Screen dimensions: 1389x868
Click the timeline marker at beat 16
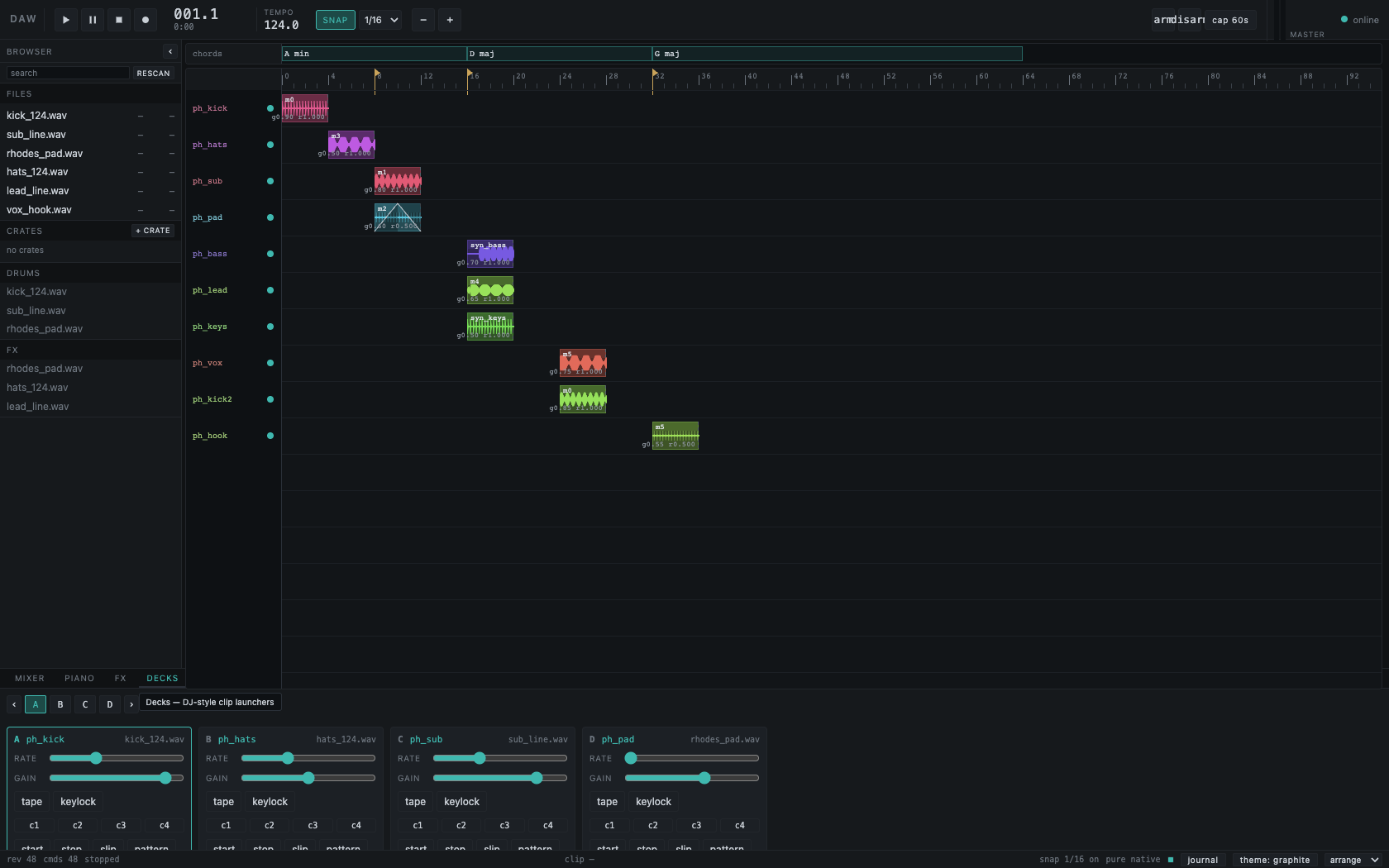click(470, 74)
